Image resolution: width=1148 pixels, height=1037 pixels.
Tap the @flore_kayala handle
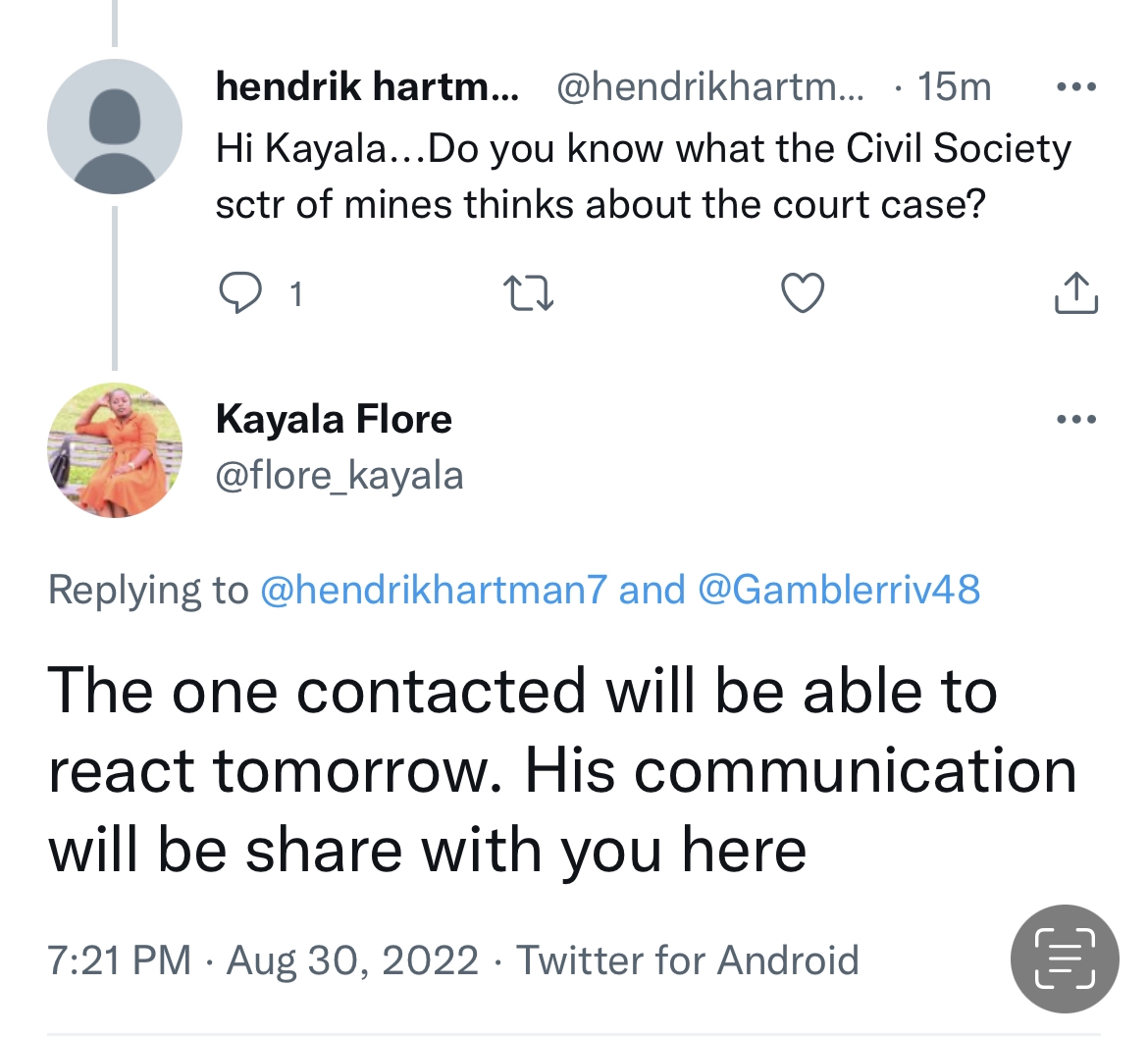click(339, 476)
